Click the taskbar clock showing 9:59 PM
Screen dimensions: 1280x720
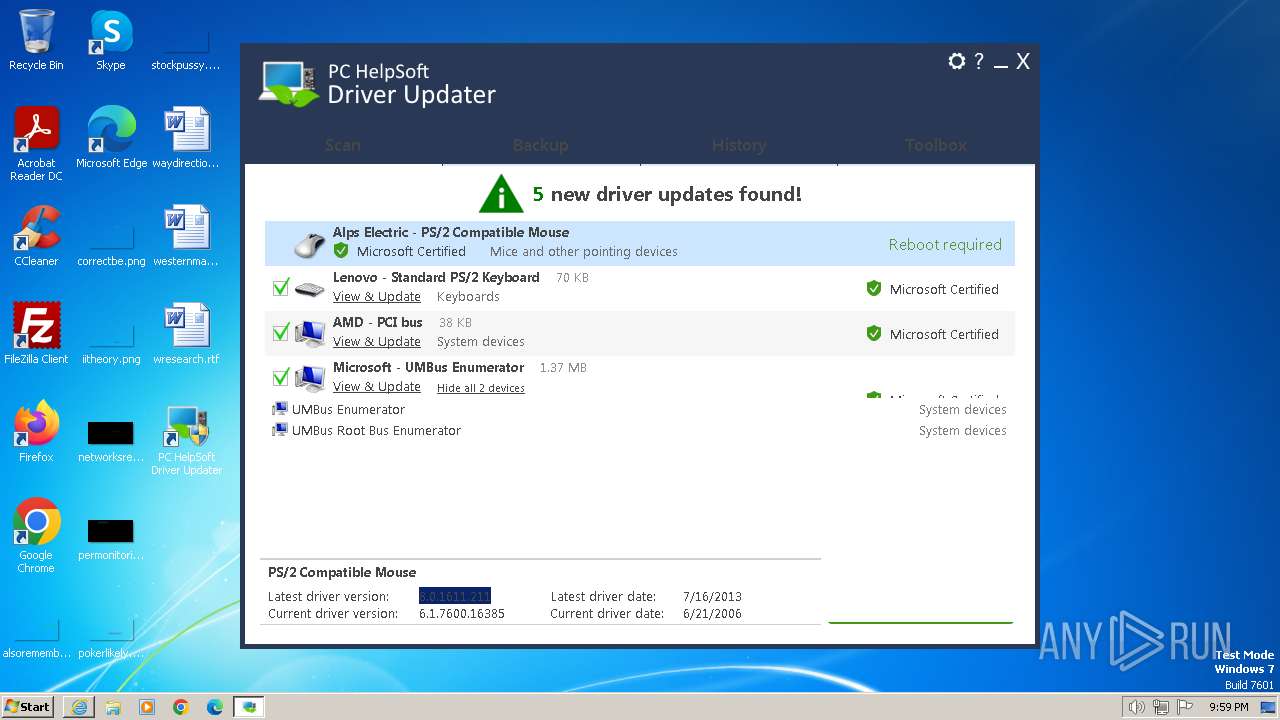[1229, 707]
